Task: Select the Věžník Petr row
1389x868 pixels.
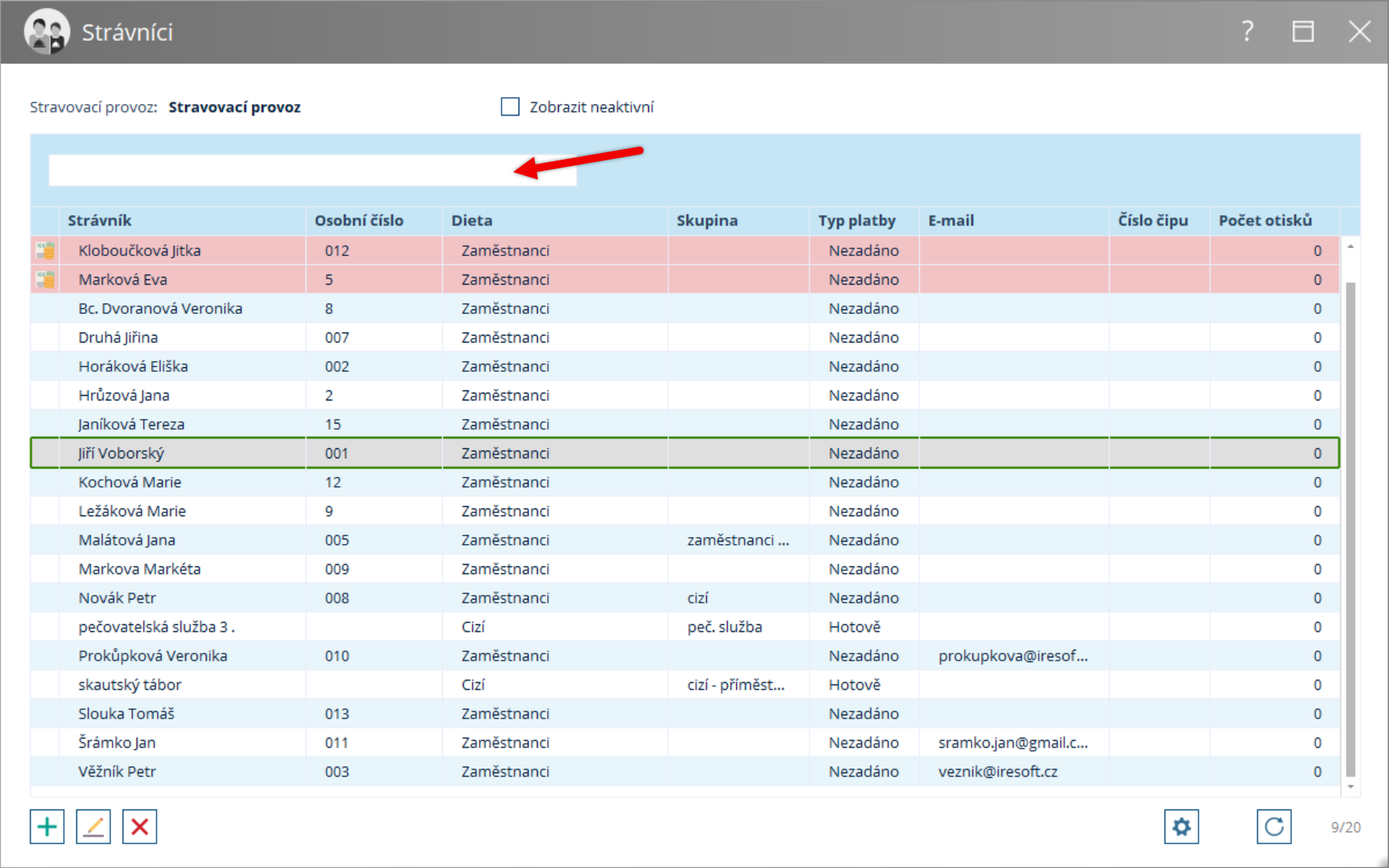Action: 685,771
